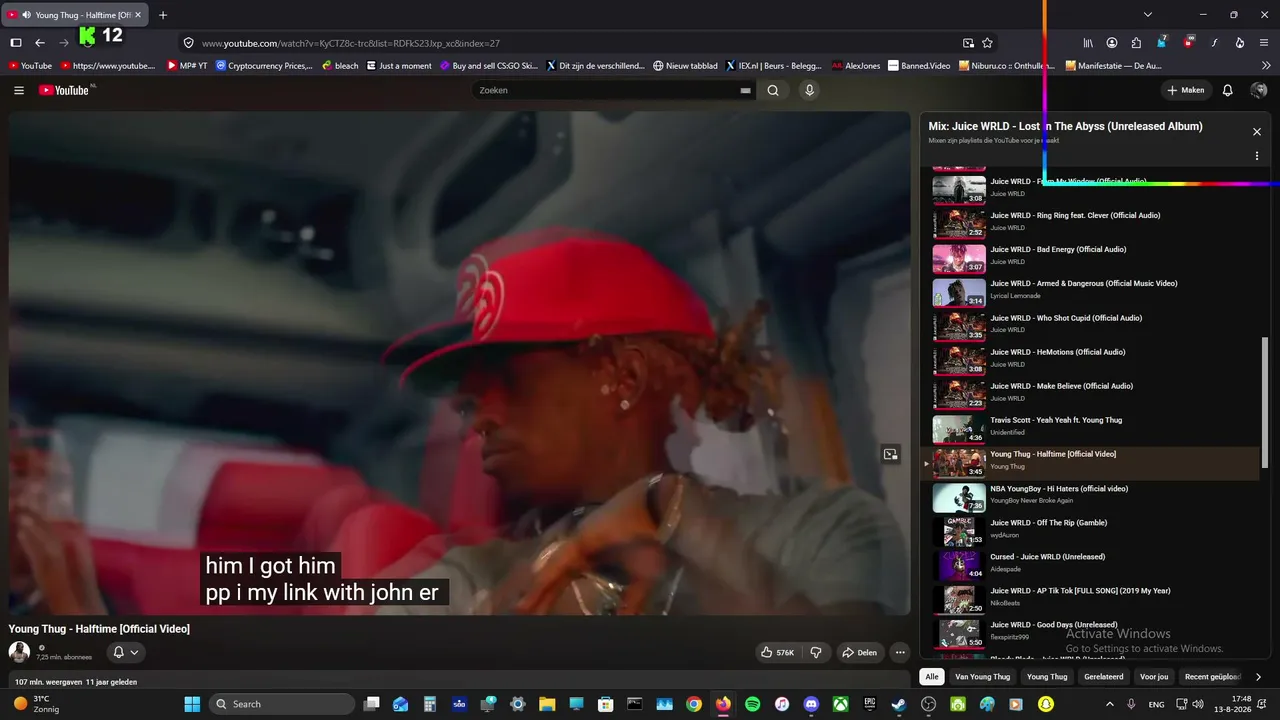Open the YouTube guide hamburger menu
Viewport: 1280px width, 720px height.
[x=19, y=90]
